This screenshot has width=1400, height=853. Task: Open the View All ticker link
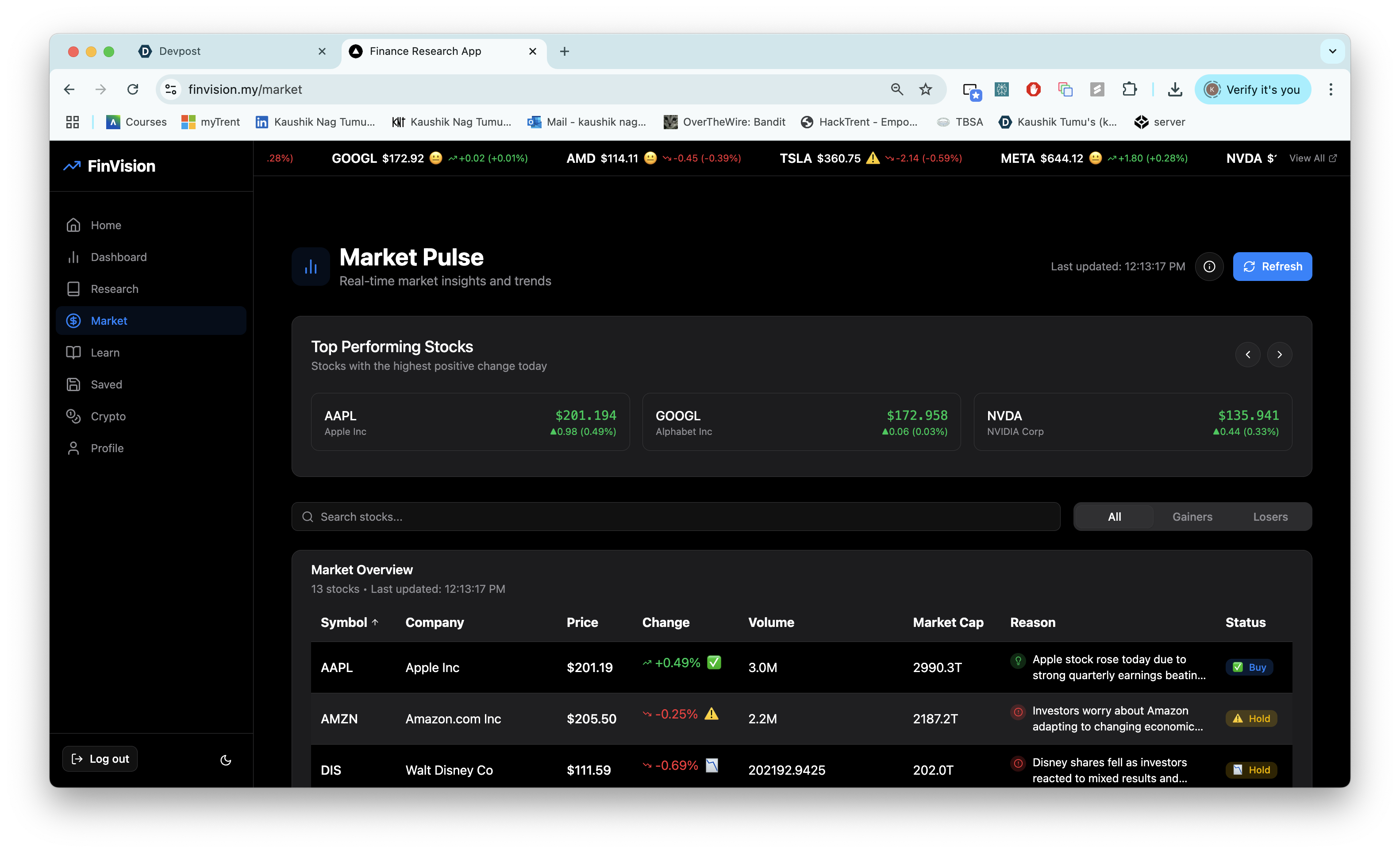tap(1312, 158)
